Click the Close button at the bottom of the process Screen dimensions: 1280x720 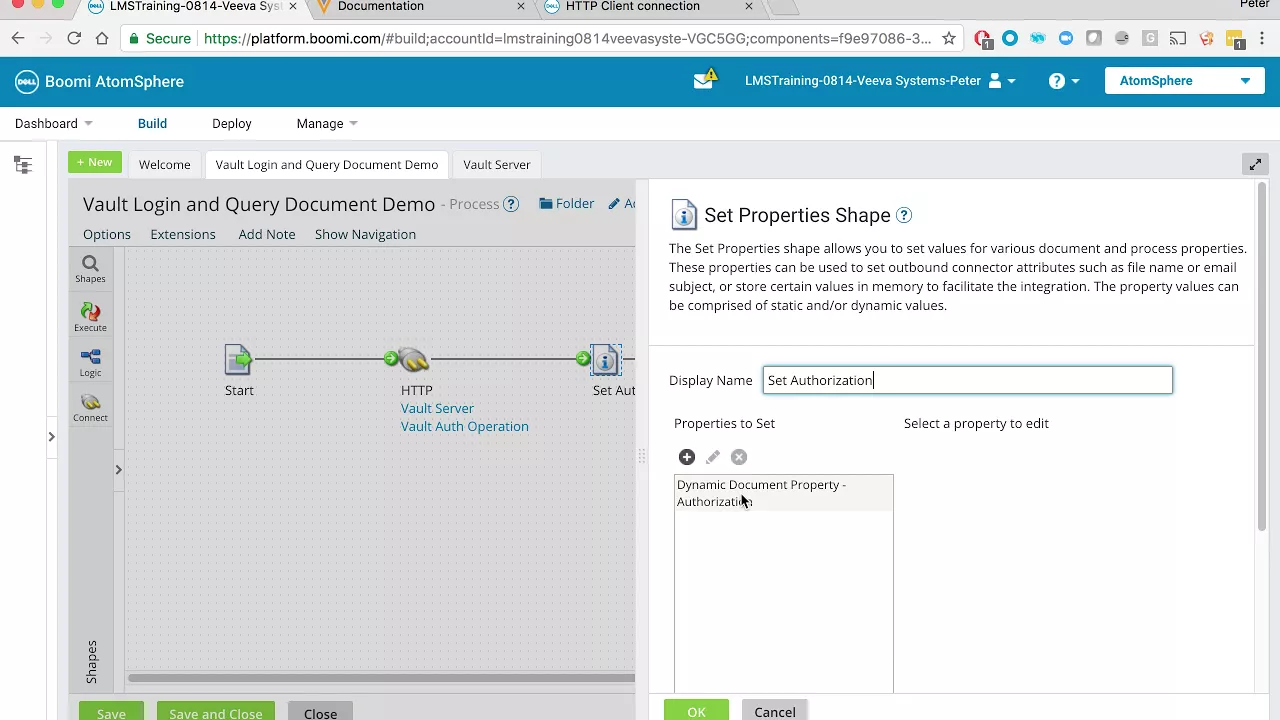tap(320, 712)
